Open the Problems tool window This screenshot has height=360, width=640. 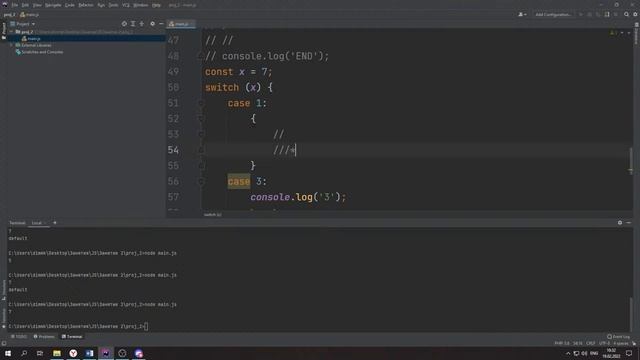coord(44,337)
